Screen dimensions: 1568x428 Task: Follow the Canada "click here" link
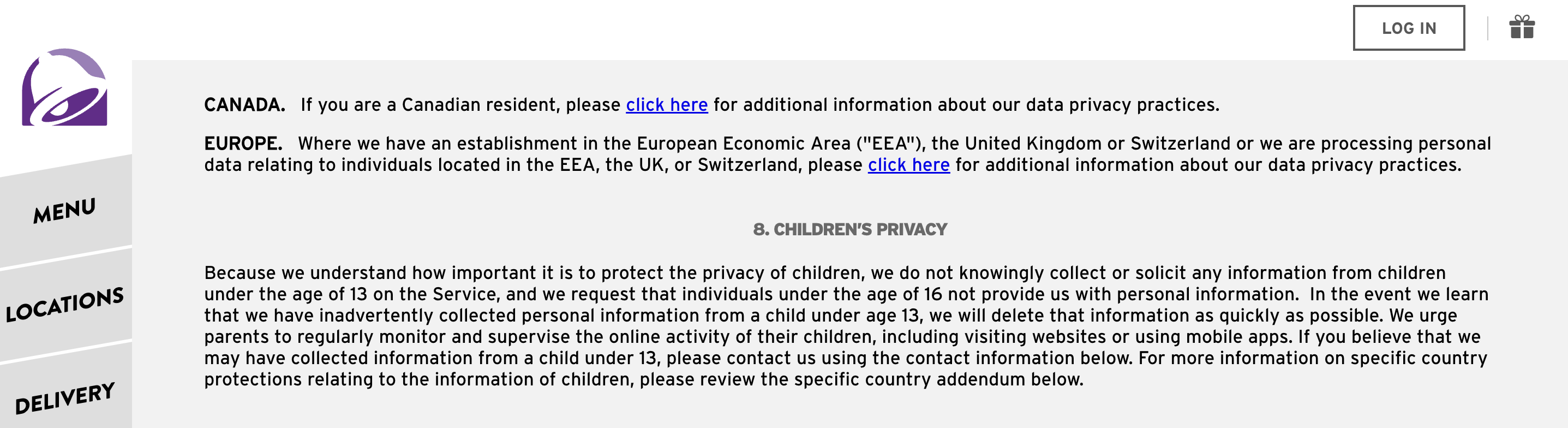point(667,105)
